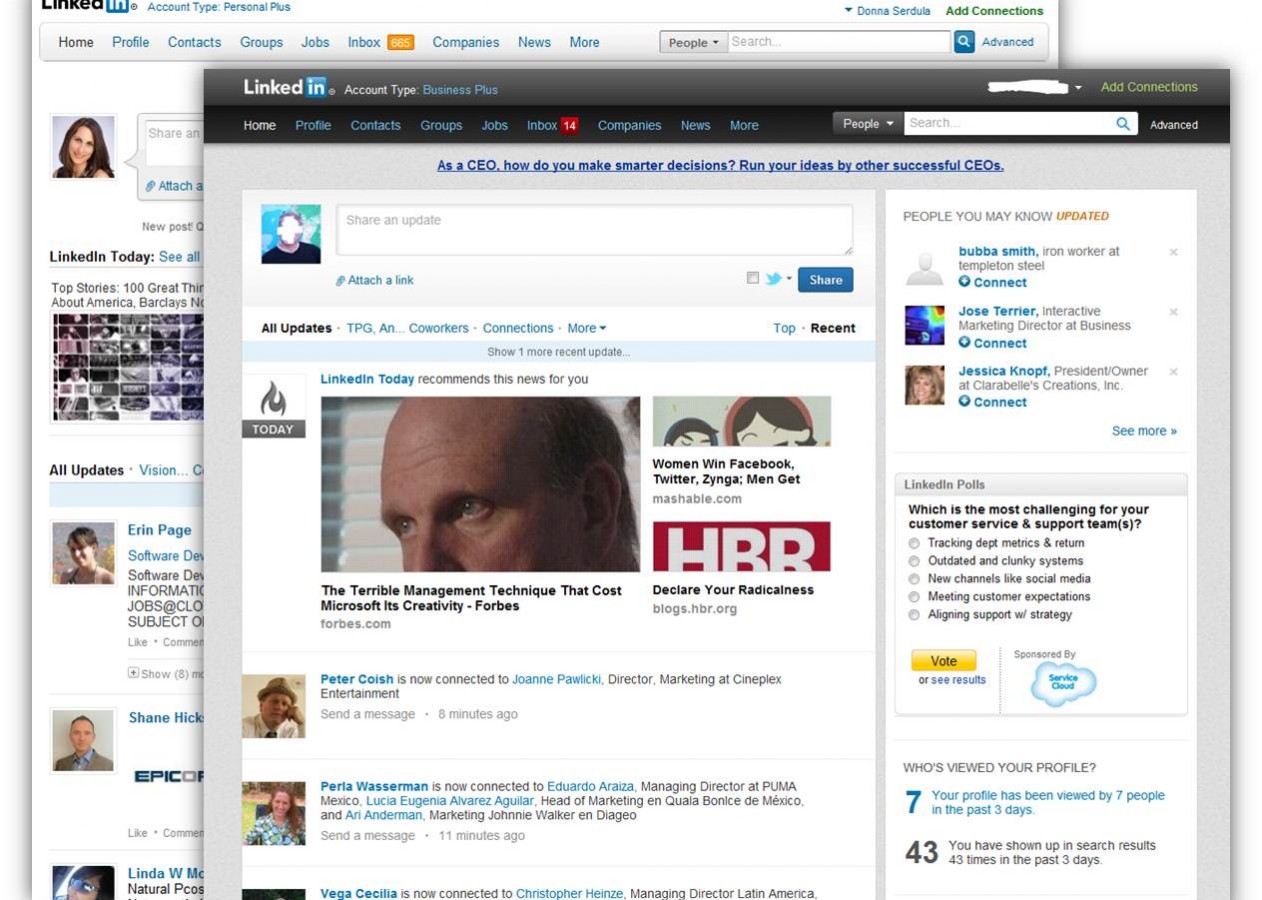The image size is (1262, 900).
Task: Choose 'Meeting customer expectations' poll option
Action: 914,597
